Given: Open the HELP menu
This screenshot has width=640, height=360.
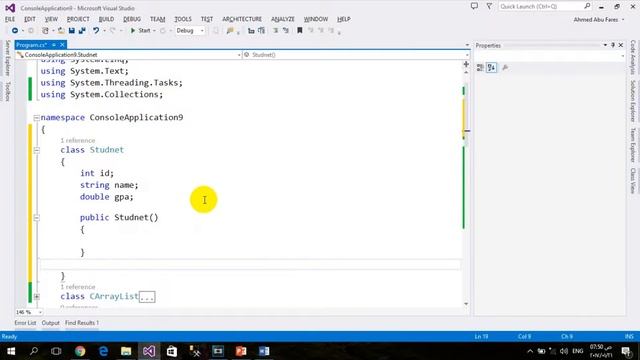Looking at the screenshot, I should (x=344, y=19).
